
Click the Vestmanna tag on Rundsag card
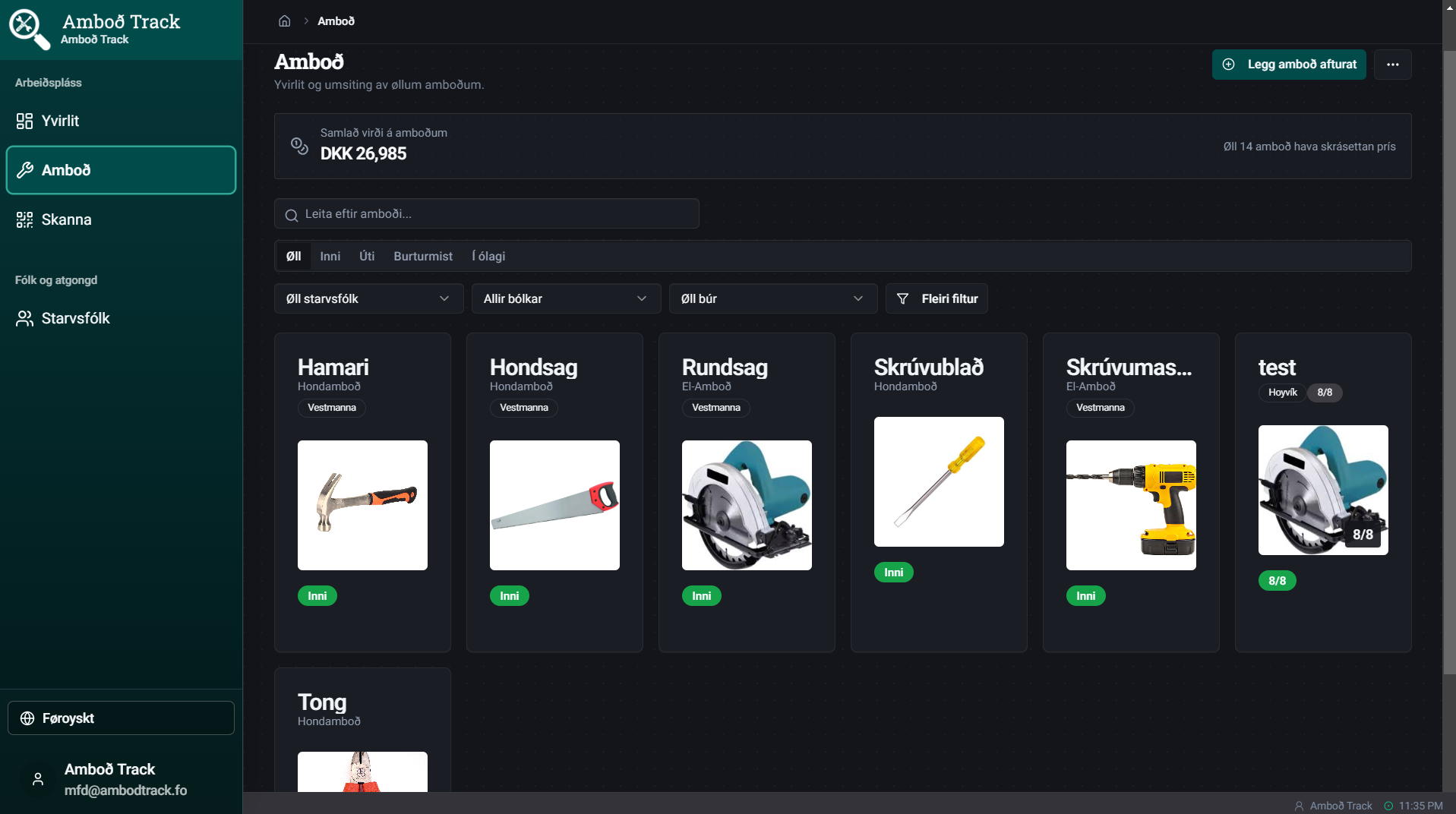716,408
